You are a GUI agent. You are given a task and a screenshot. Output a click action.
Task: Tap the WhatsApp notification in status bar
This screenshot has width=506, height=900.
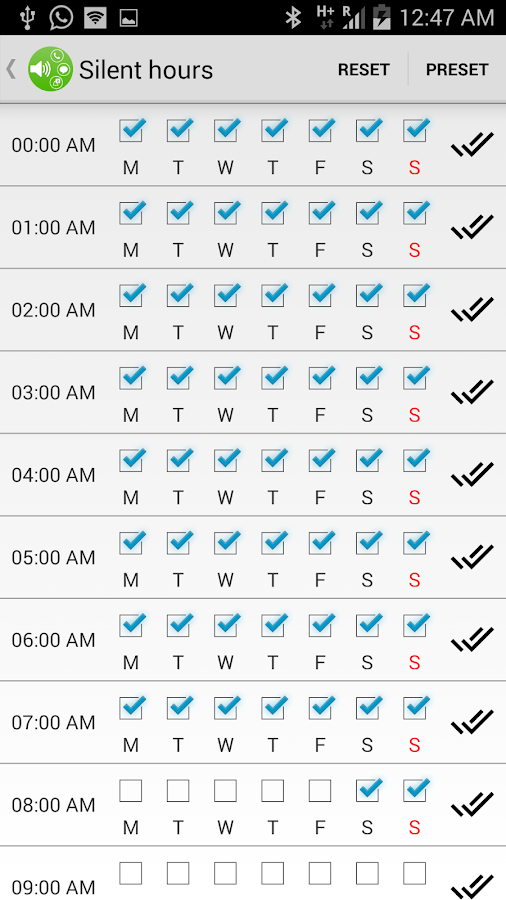pyautogui.click(x=61, y=17)
